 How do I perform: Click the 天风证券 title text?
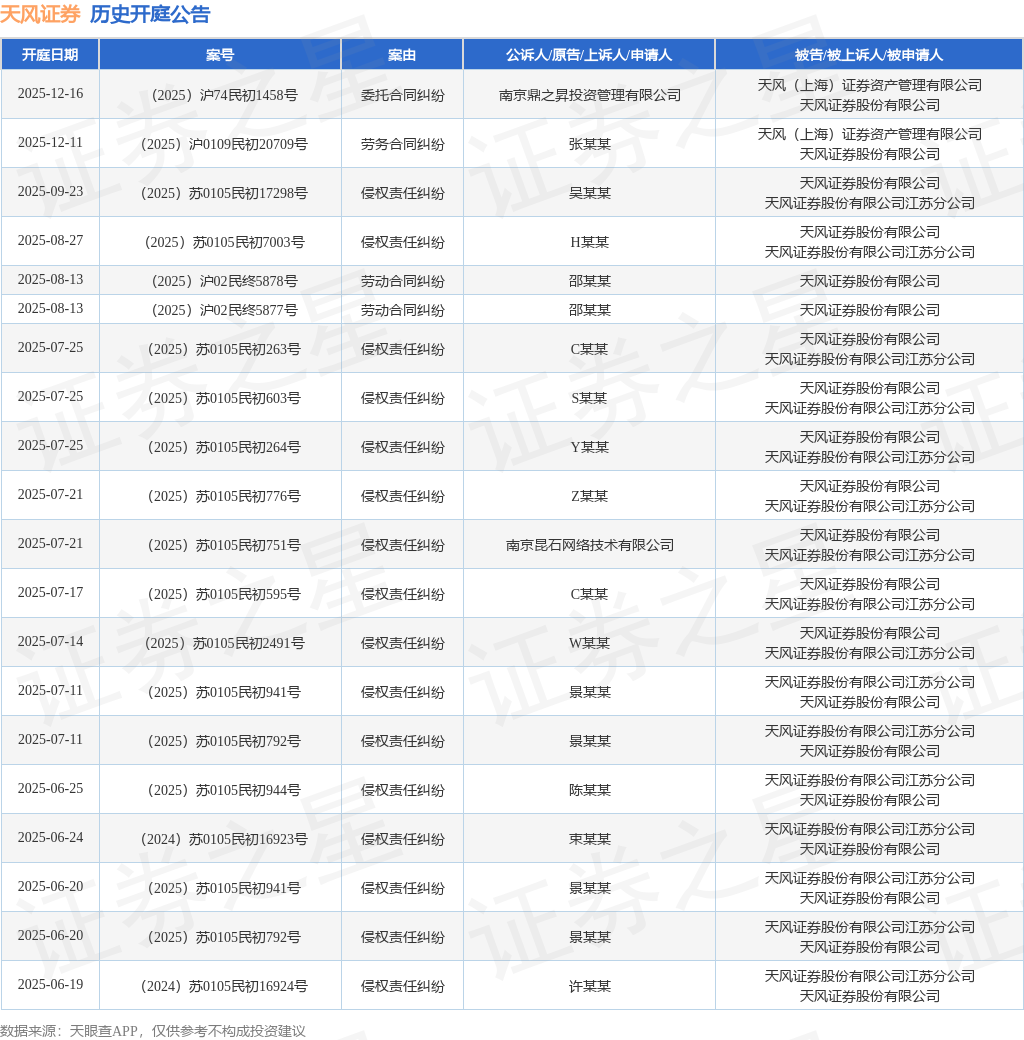pyautogui.click(x=40, y=14)
